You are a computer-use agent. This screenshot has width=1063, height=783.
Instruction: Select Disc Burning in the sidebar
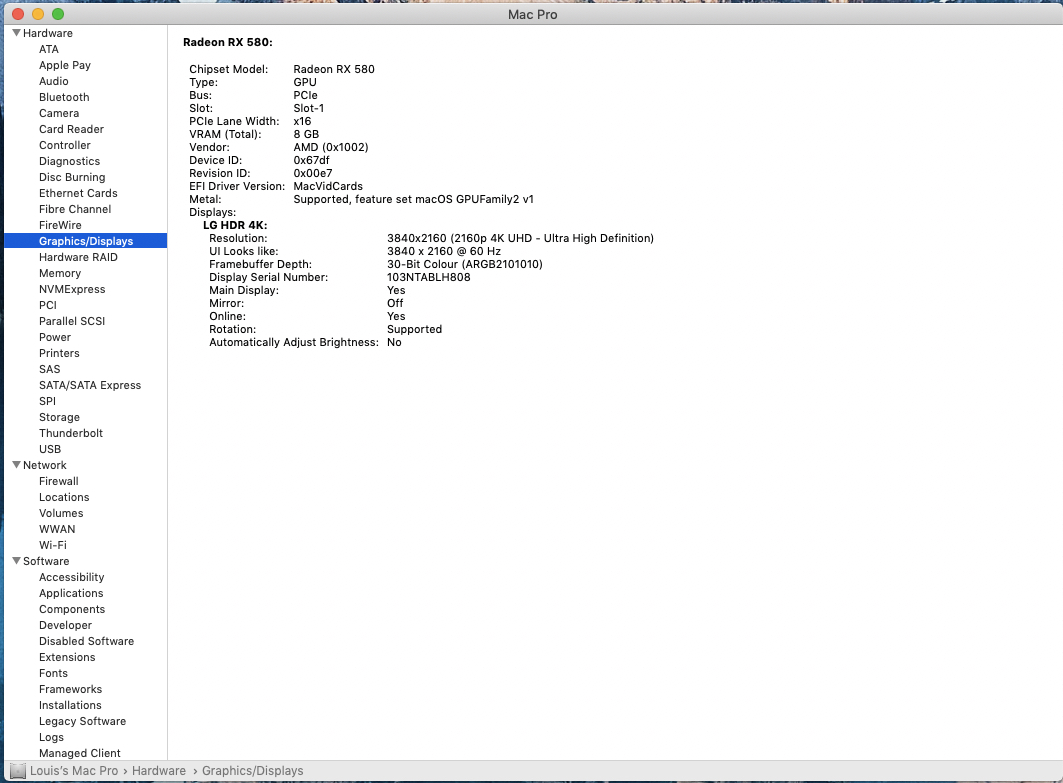point(72,177)
